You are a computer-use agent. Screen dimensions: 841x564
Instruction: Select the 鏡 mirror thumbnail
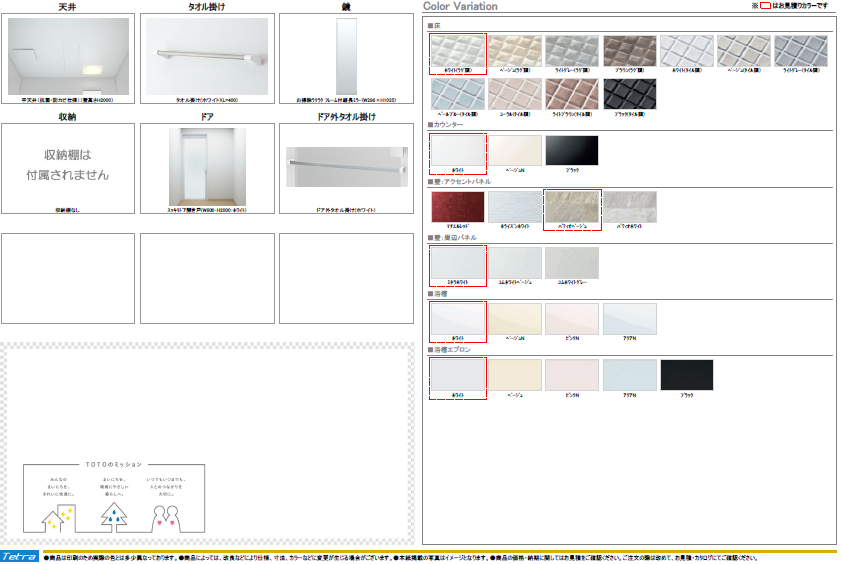pos(345,56)
